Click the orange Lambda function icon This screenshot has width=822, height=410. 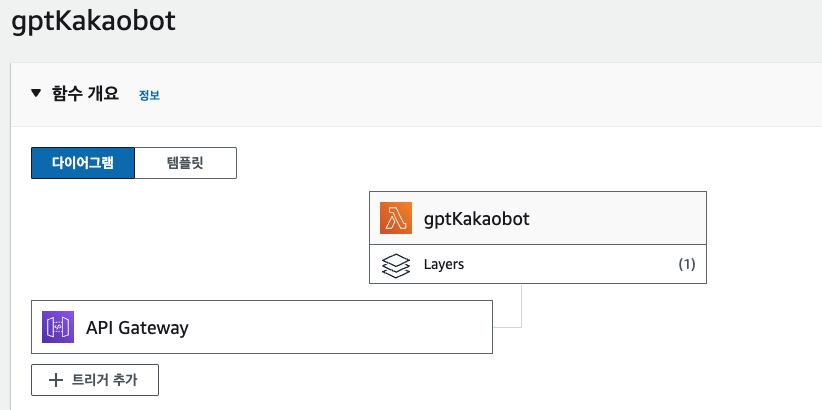click(396, 218)
